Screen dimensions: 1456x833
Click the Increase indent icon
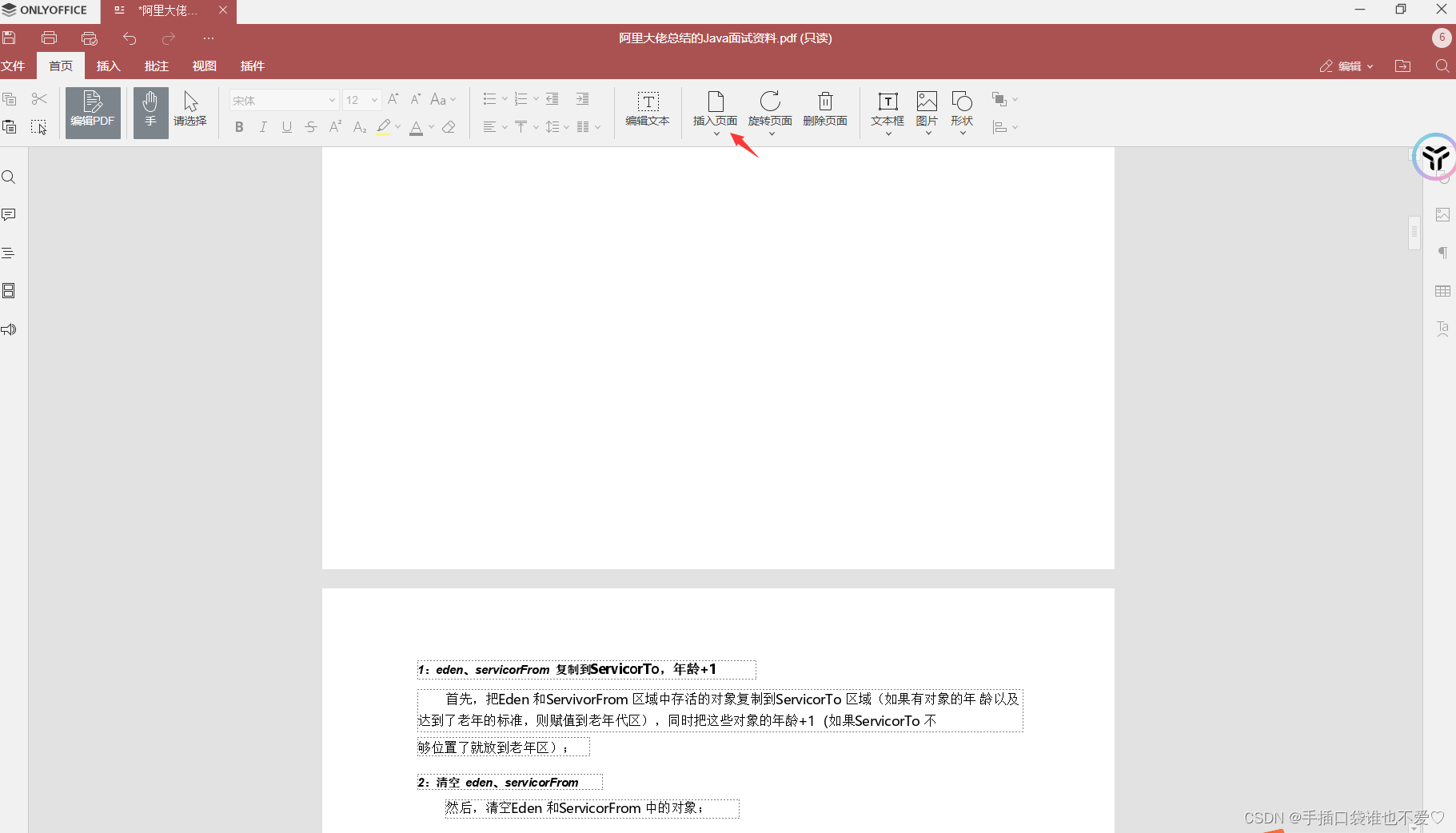[583, 99]
